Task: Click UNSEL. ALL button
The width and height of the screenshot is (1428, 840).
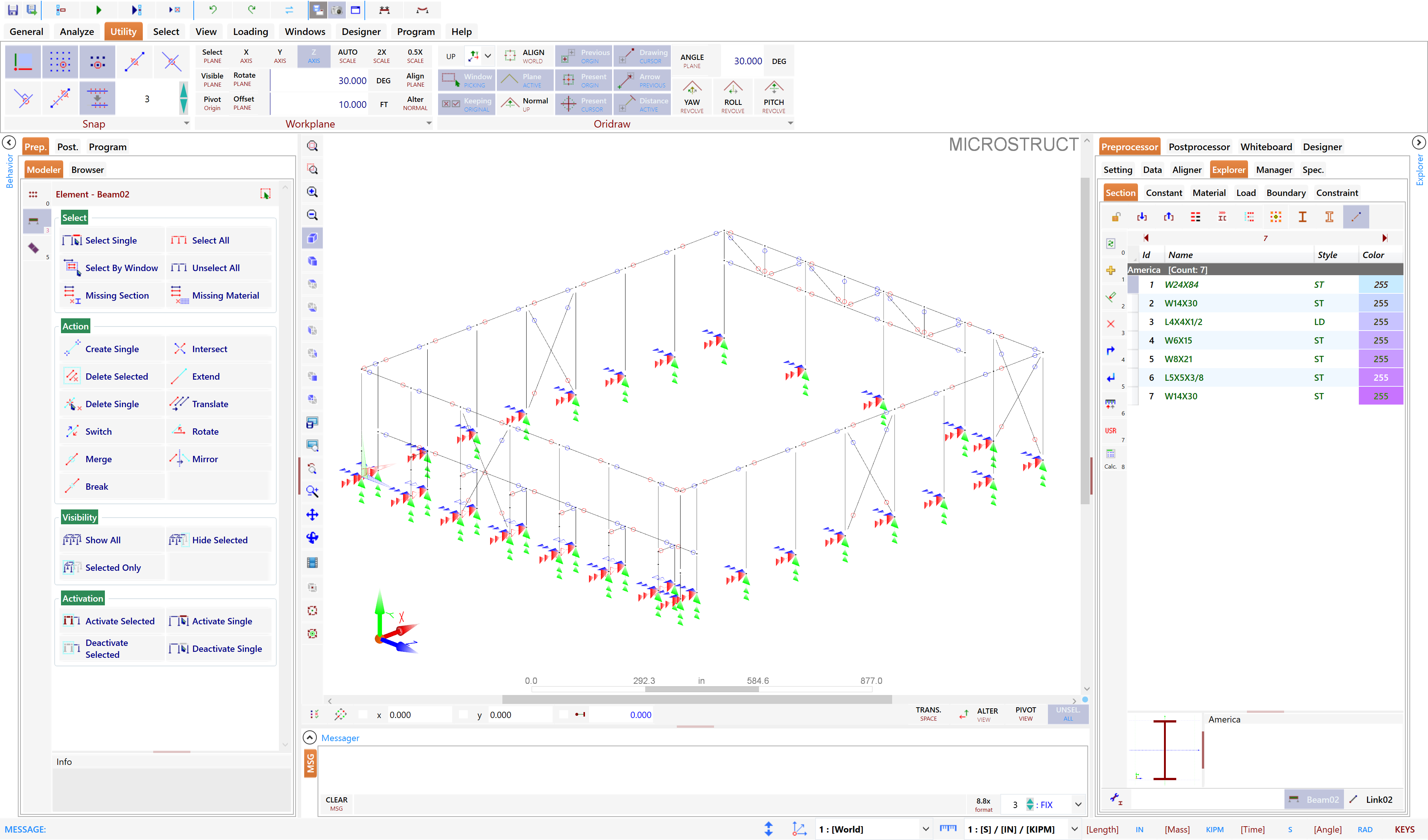Action: tap(1068, 714)
